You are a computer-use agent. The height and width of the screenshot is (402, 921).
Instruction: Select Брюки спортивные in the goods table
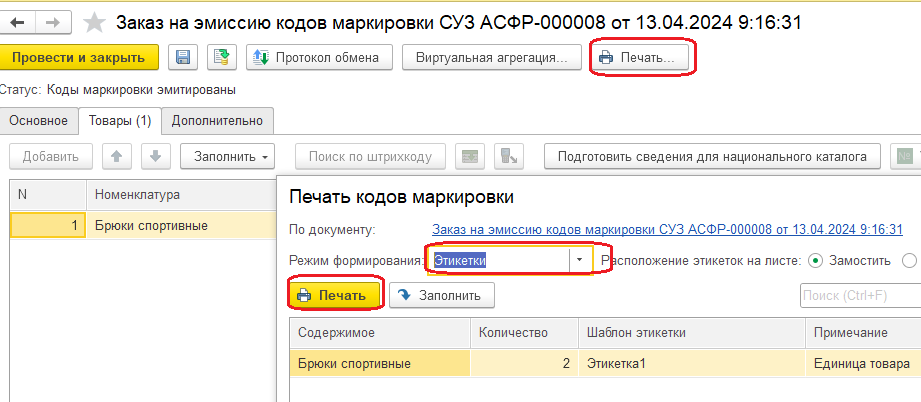click(x=181, y=225)
